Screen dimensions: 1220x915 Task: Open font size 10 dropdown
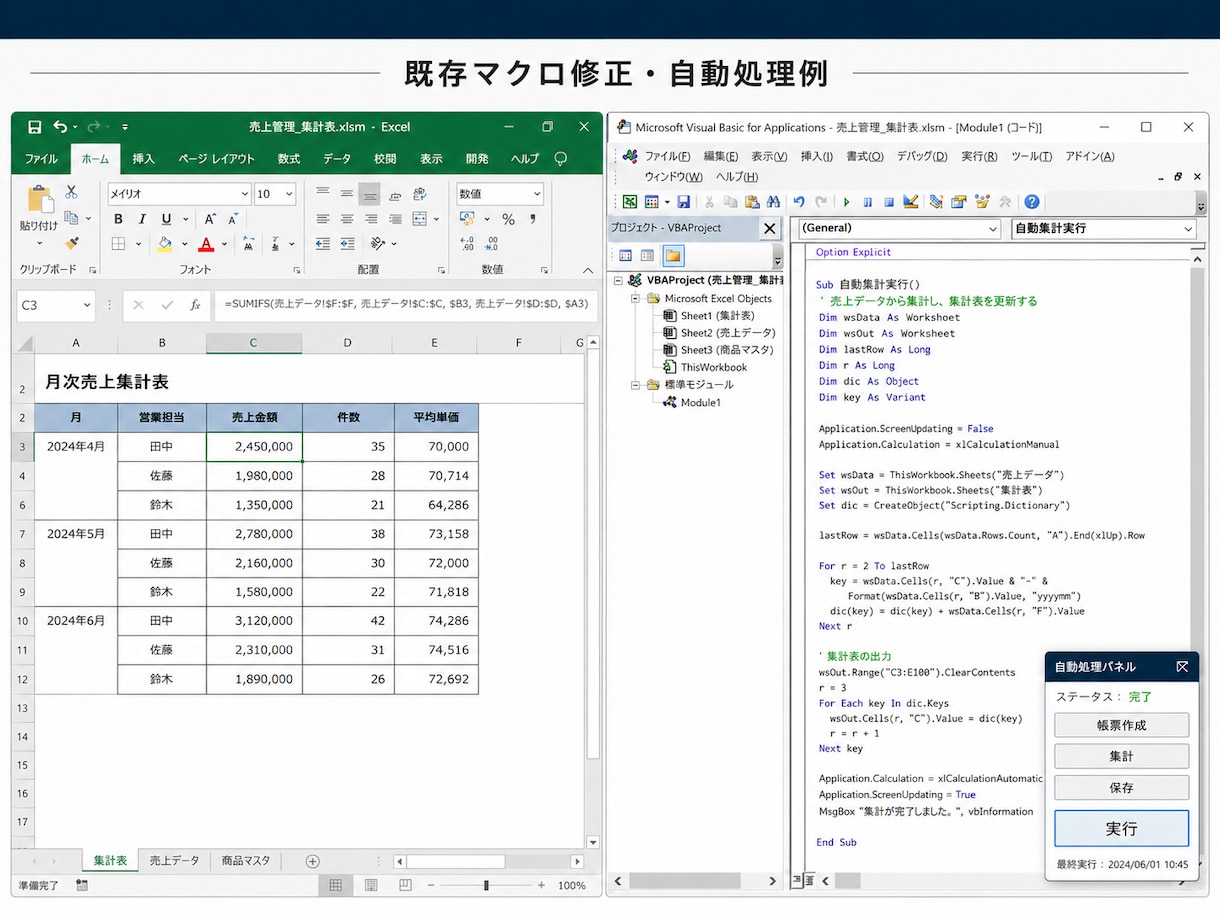(x=290, y=194)
